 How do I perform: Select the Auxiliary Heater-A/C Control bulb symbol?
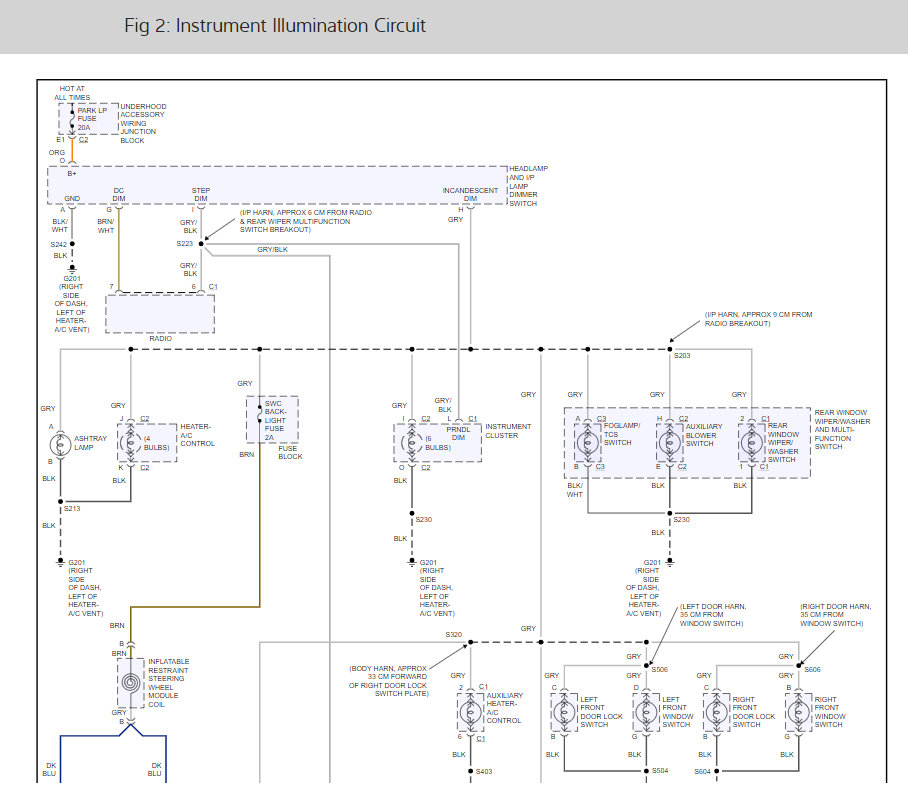point(470,713)
